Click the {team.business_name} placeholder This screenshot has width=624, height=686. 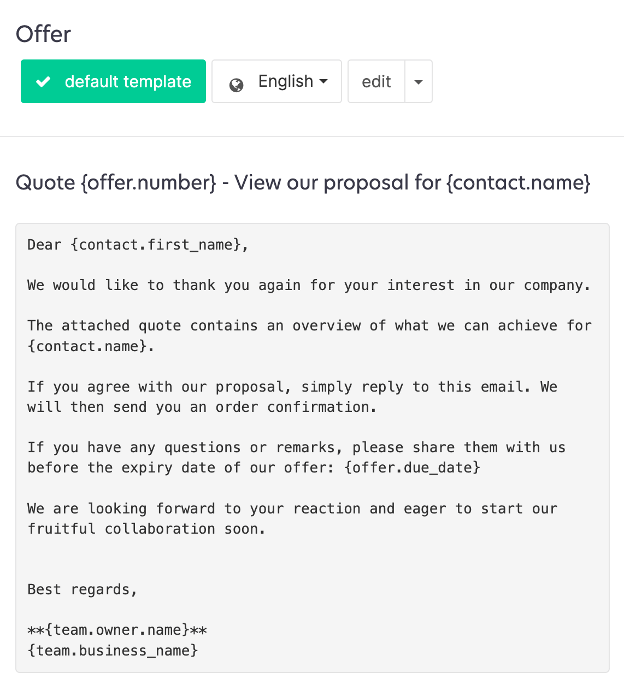[112, 651]
